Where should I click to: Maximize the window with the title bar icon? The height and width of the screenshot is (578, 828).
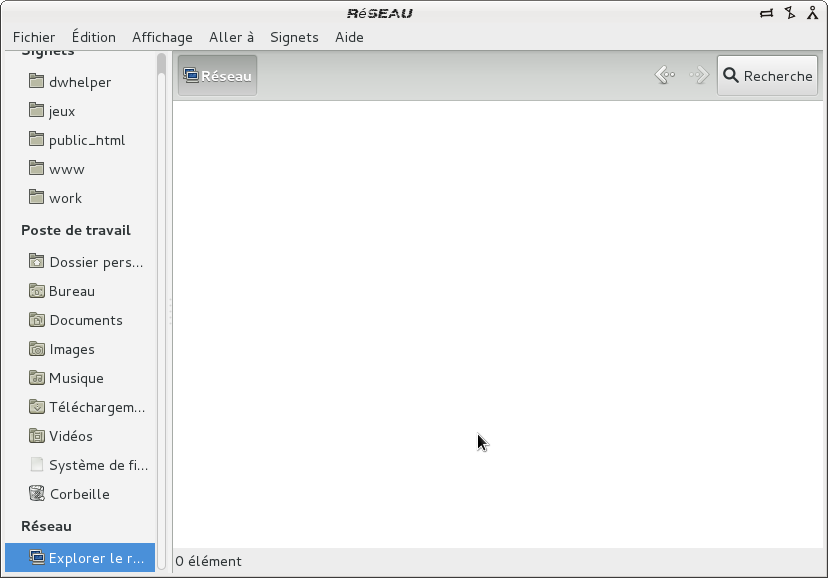[x=789, y=13]
